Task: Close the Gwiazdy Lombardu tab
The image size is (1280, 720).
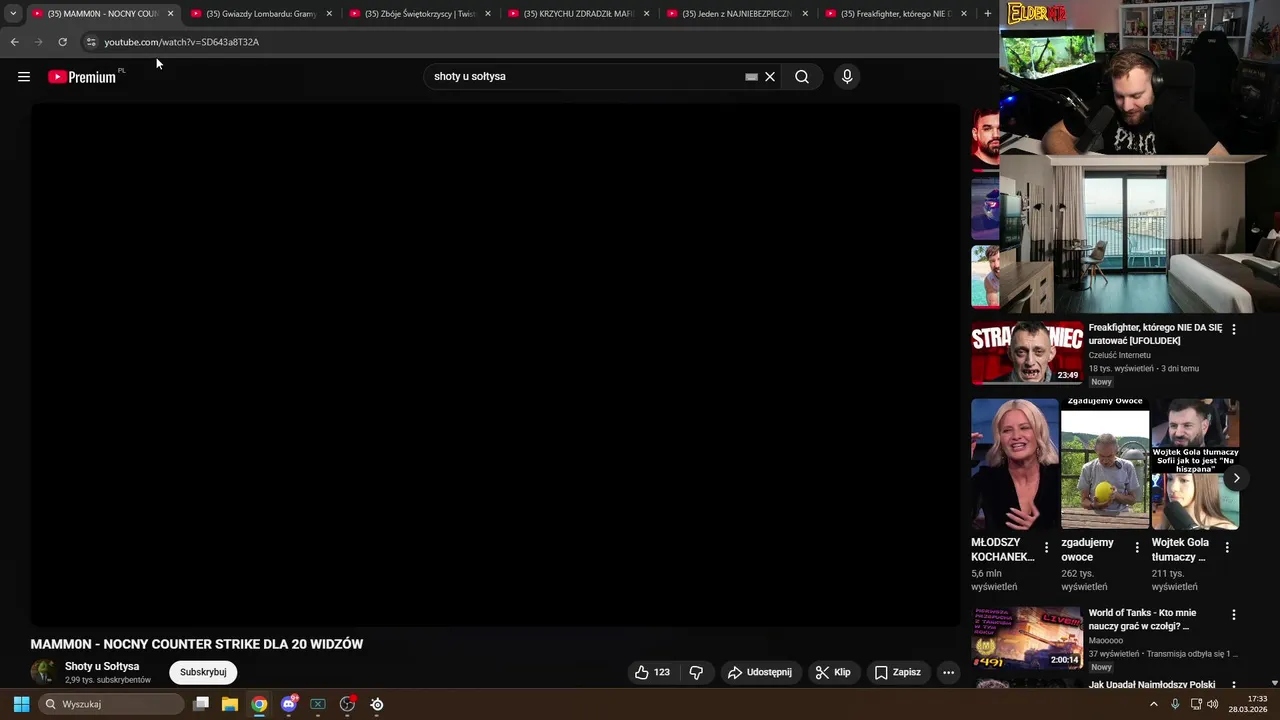Action: [x=329, y=14]
